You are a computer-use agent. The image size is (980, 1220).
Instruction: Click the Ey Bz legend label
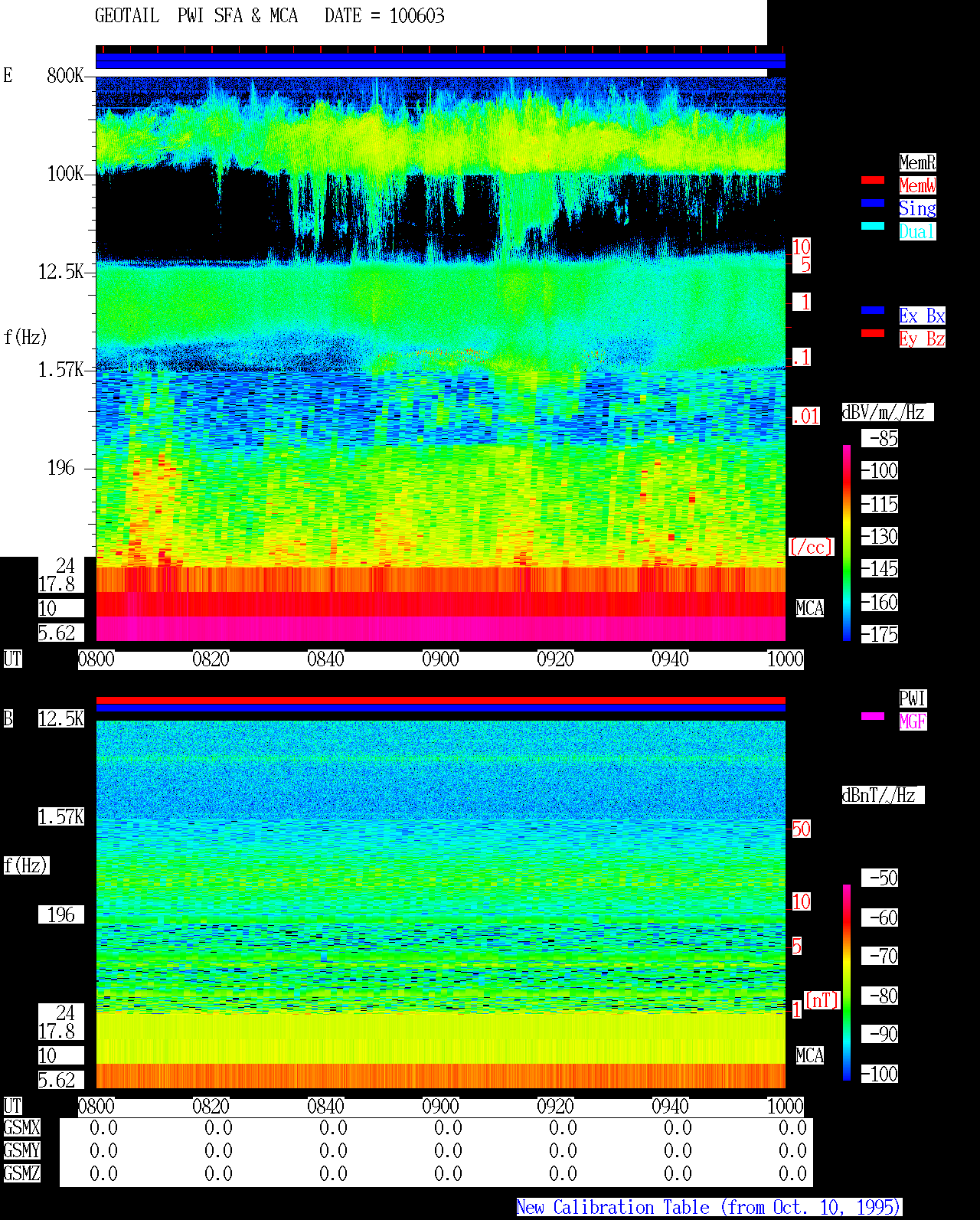tap(922, 339)
